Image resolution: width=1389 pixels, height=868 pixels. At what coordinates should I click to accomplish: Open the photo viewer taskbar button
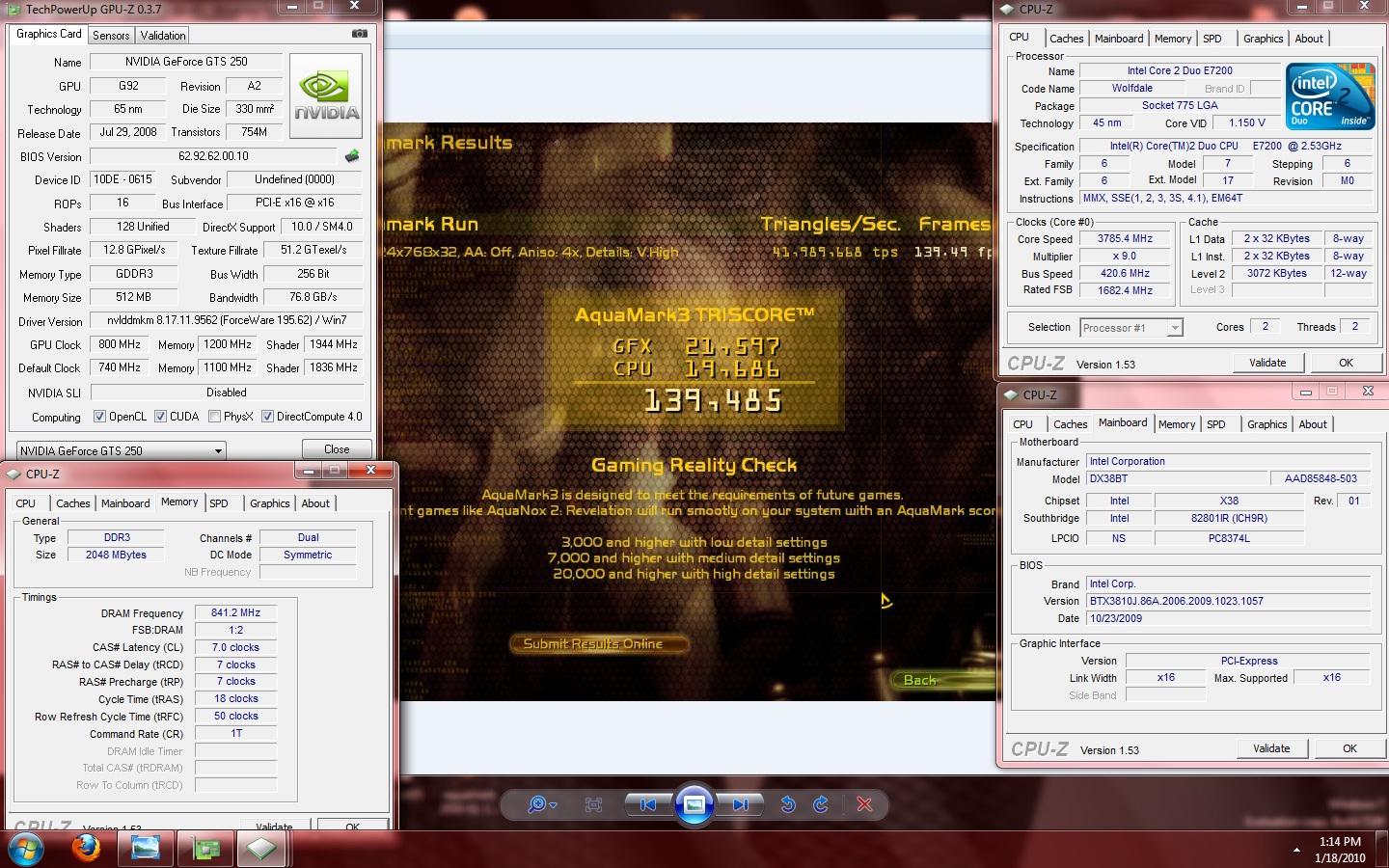pos(146,849)
